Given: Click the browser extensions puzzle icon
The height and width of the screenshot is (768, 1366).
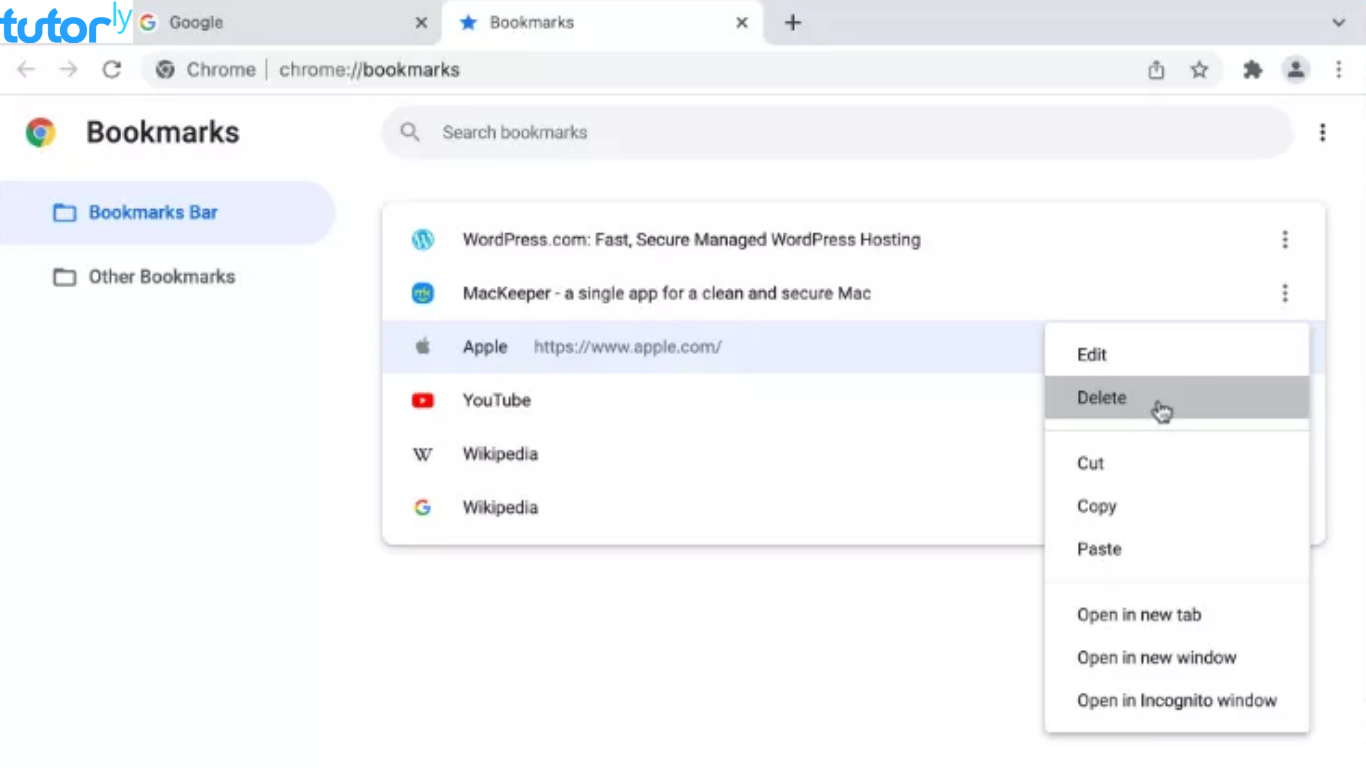Looking at the screenshot, I should (x=1252, y=70).
